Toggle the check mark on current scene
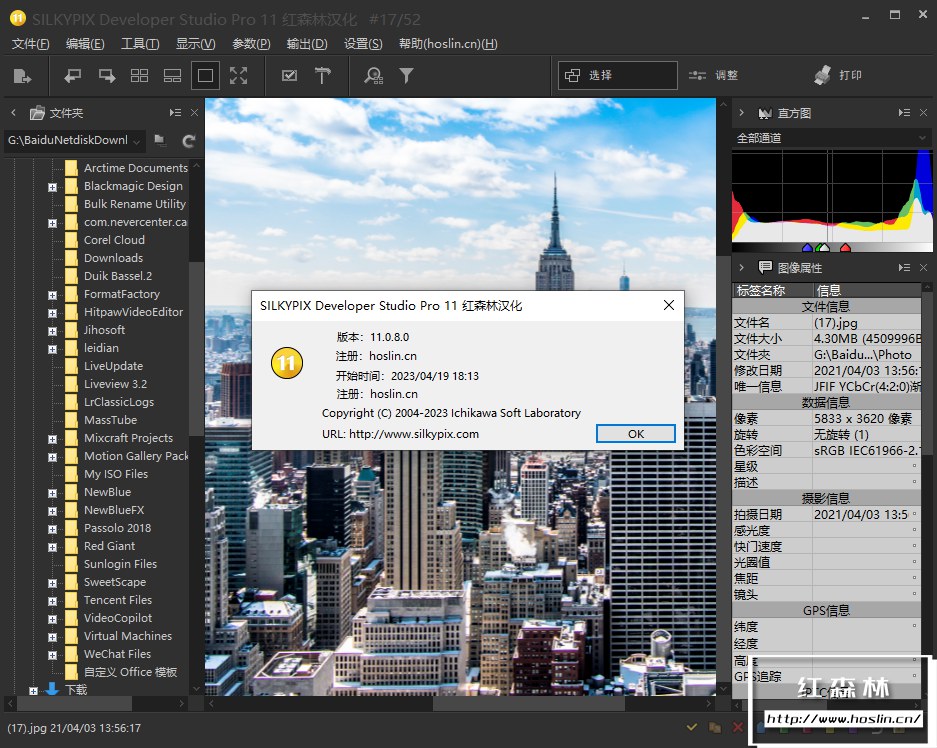937x748 pixels. coord(289,76)
